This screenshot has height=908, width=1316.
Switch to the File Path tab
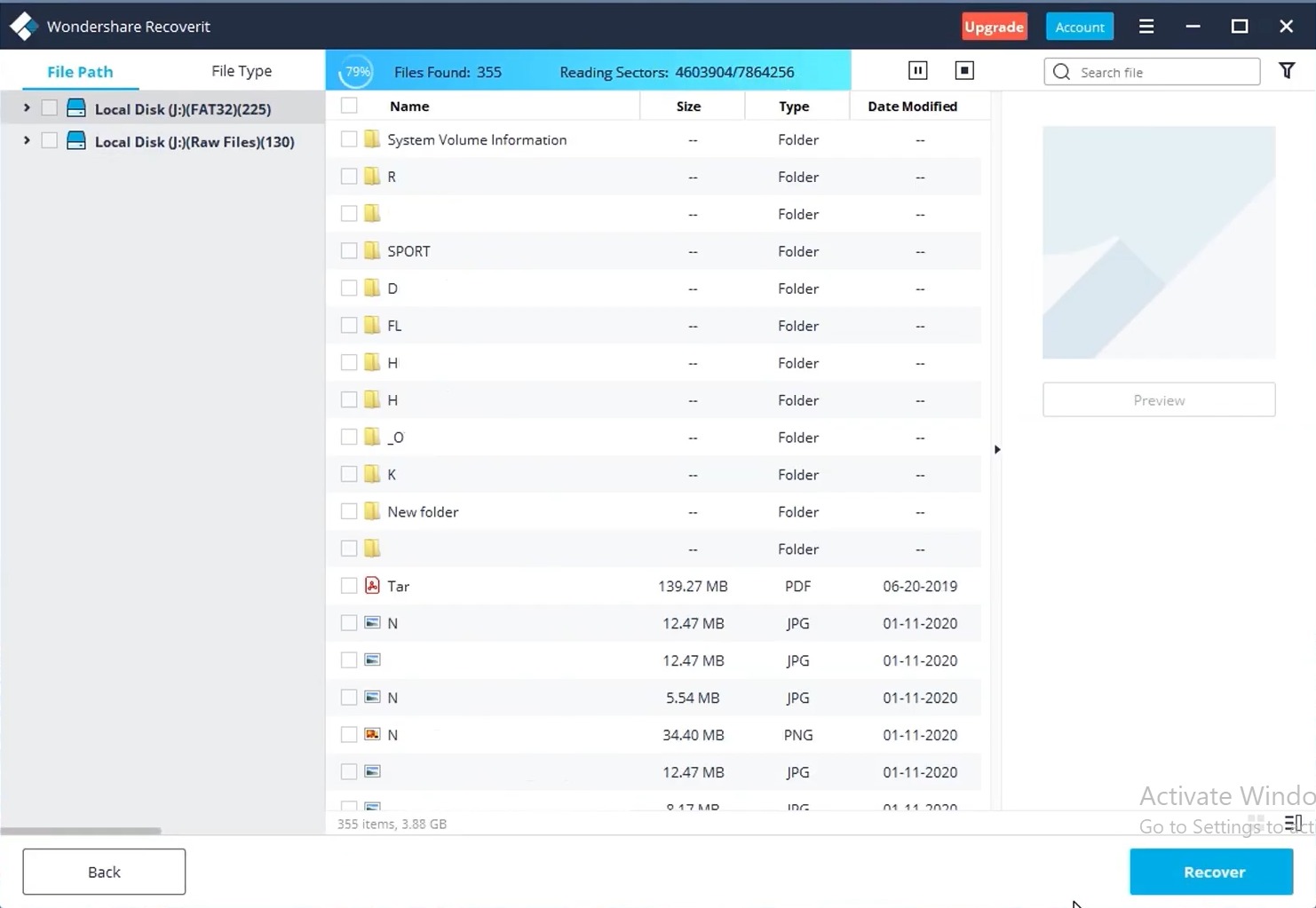(x=80, y=72)
